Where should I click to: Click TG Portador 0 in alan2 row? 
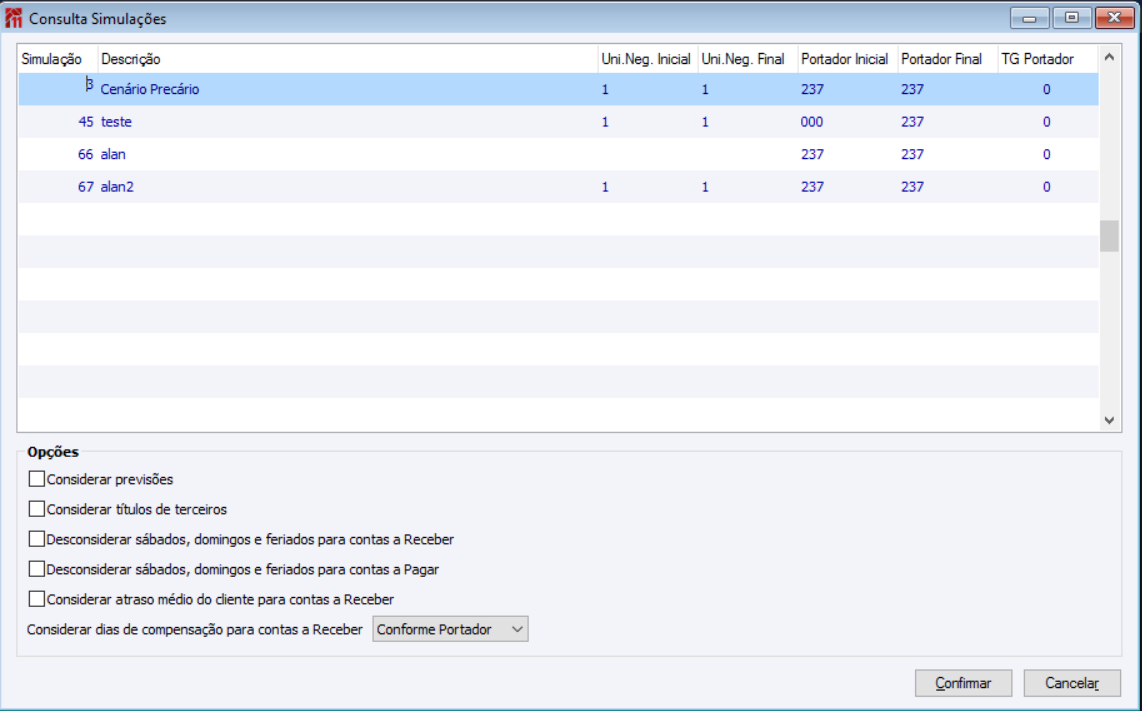tap(1047, 186)
